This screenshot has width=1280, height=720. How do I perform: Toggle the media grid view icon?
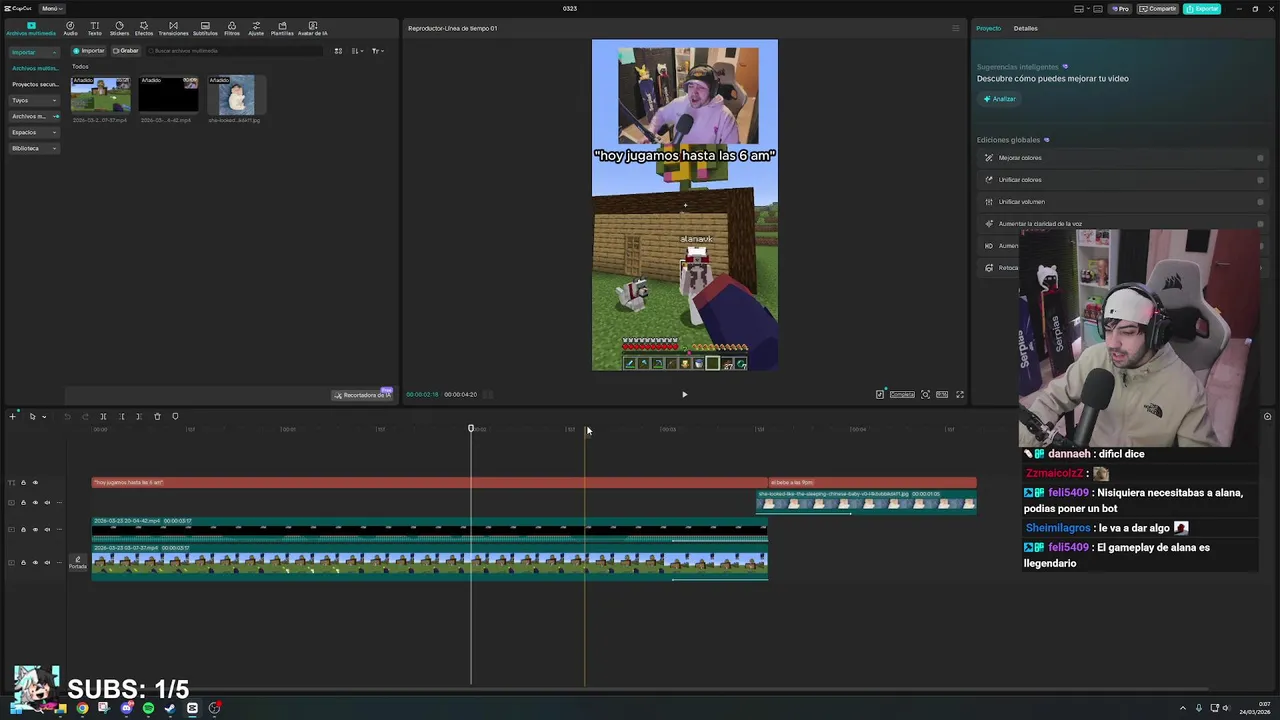[x=338, y=51]
